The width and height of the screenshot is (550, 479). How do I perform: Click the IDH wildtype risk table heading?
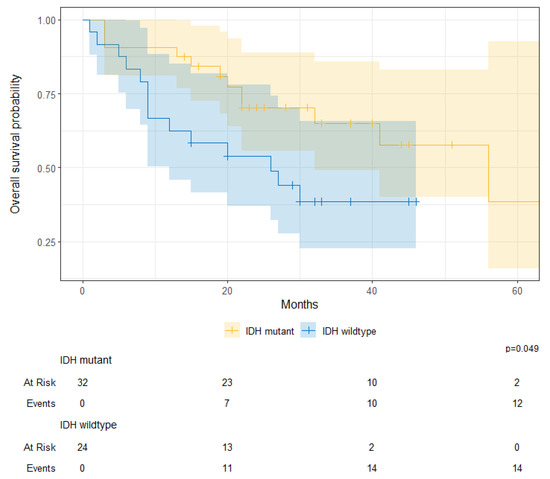coord(88,425)
